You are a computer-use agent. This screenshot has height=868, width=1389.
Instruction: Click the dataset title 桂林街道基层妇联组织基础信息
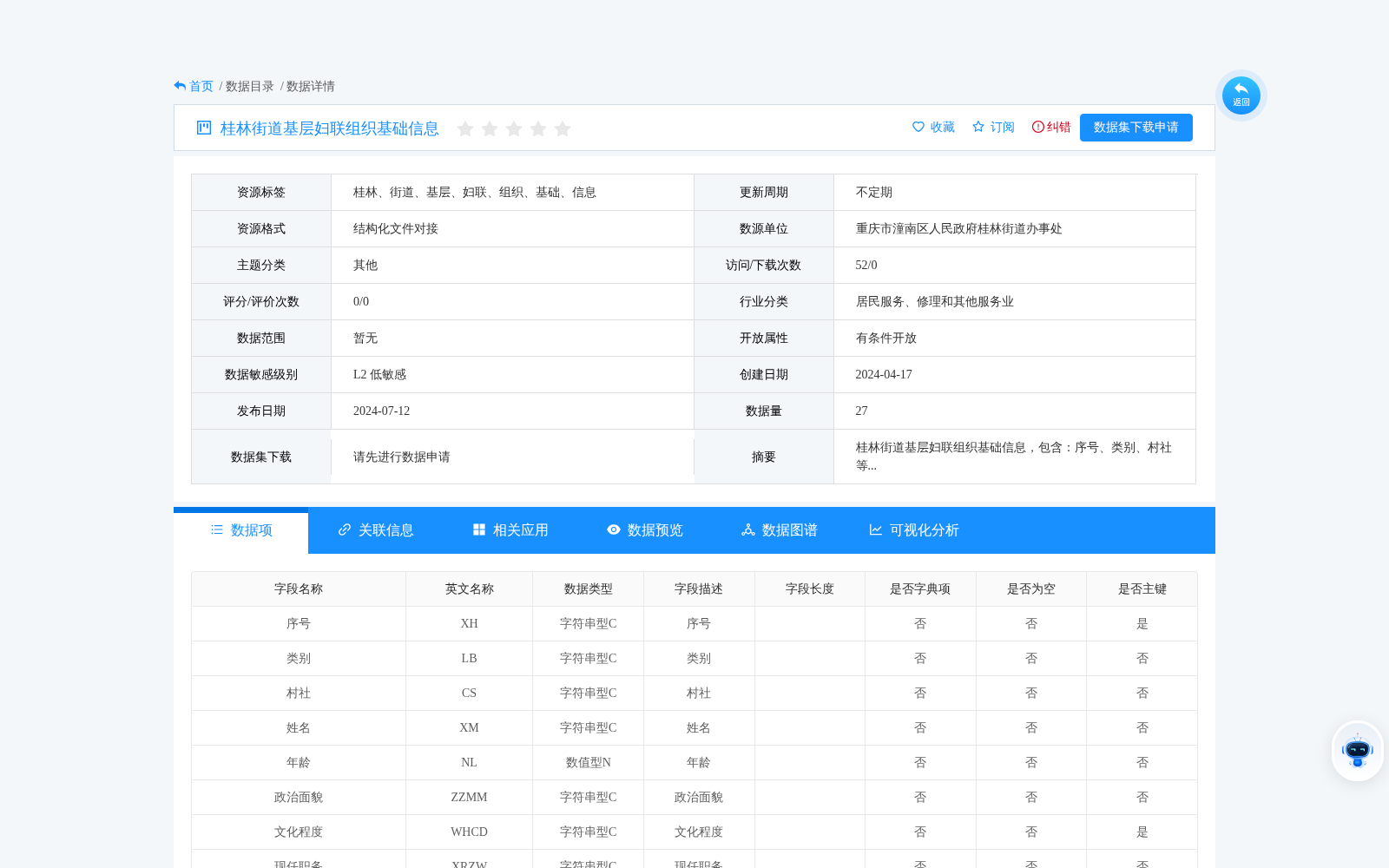tap(330, 128)
